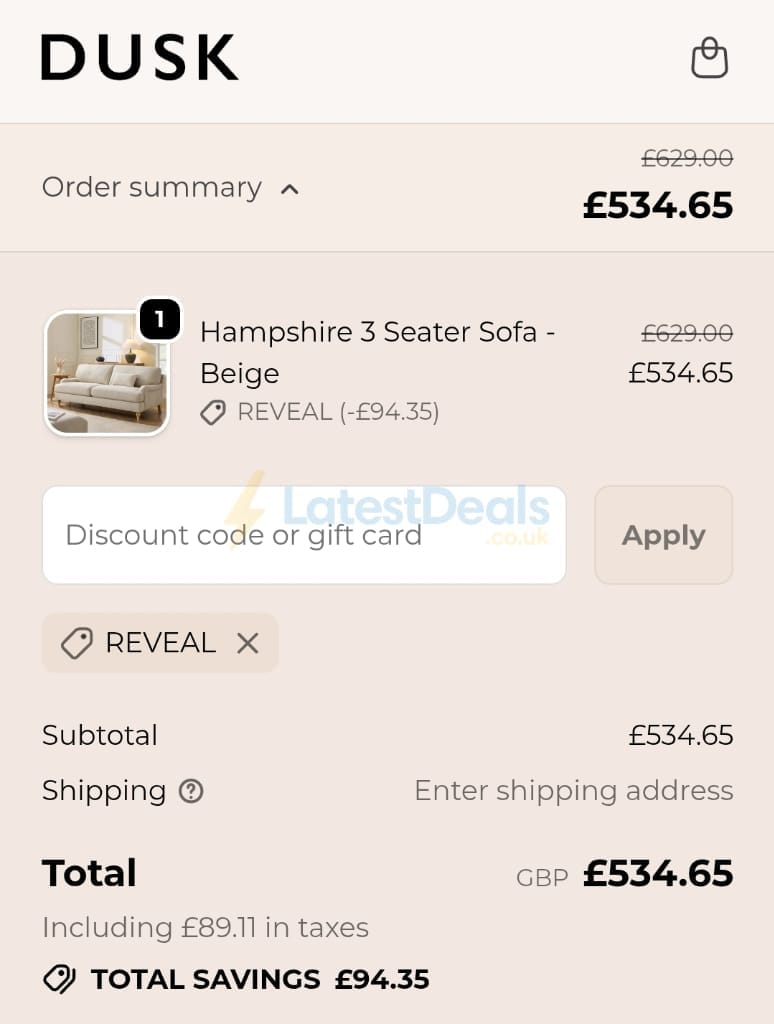This screenshot has height=1024, width=774.
Task: Collapse the Order summary chevron
Action: (289, 189)
